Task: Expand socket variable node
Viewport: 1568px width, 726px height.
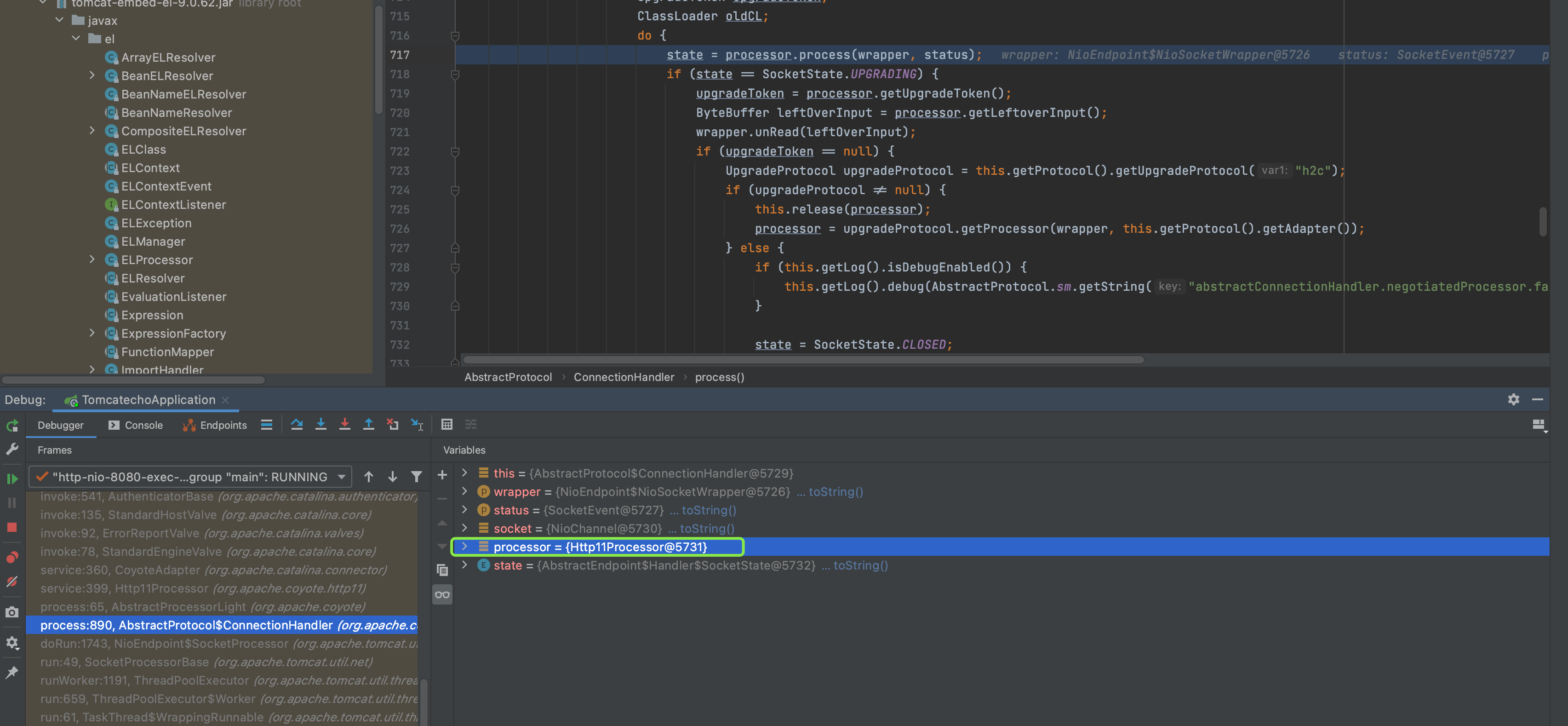Action: coord(465,528)
